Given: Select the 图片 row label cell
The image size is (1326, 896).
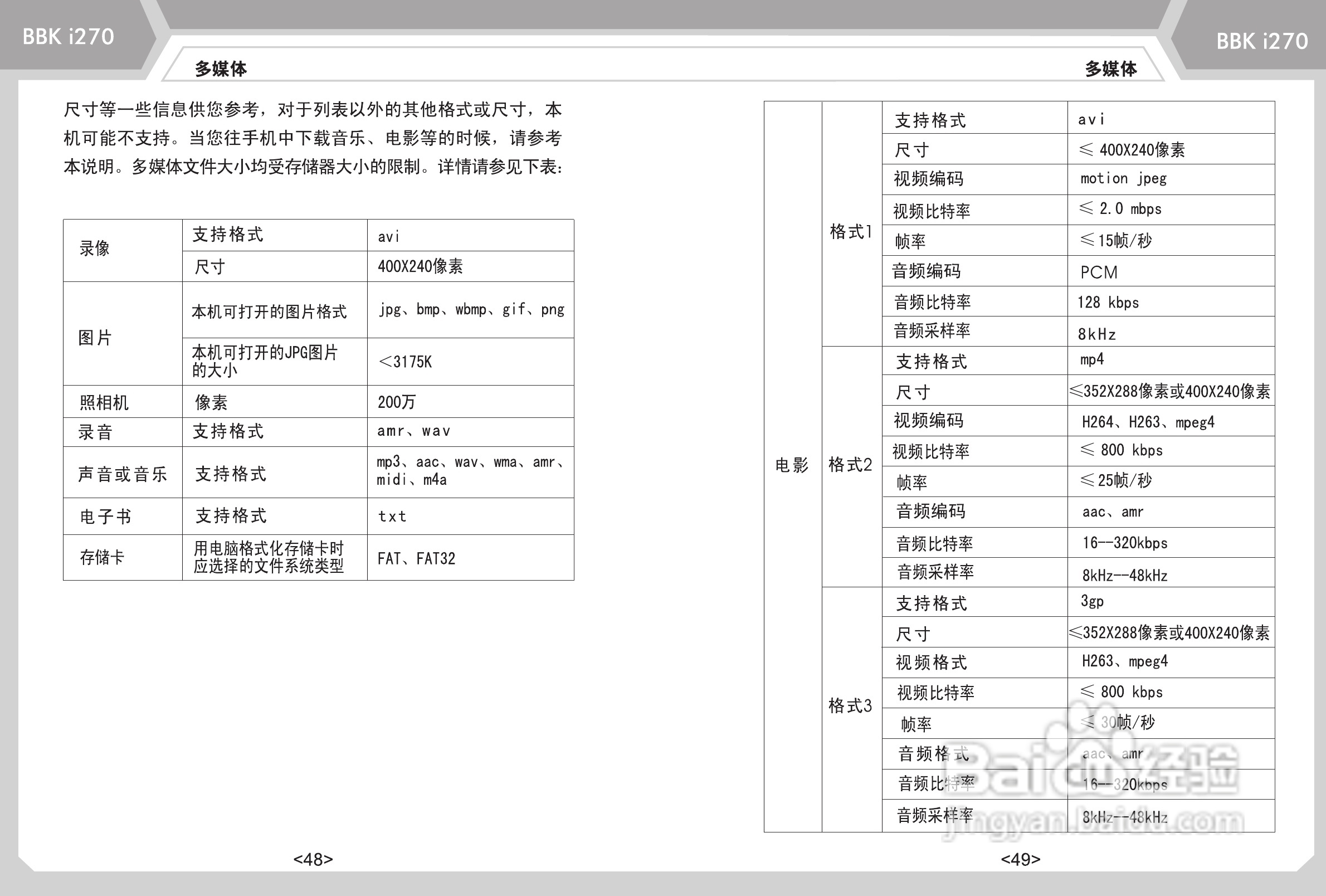Looking at the screenshot, I should coord(95,337).
